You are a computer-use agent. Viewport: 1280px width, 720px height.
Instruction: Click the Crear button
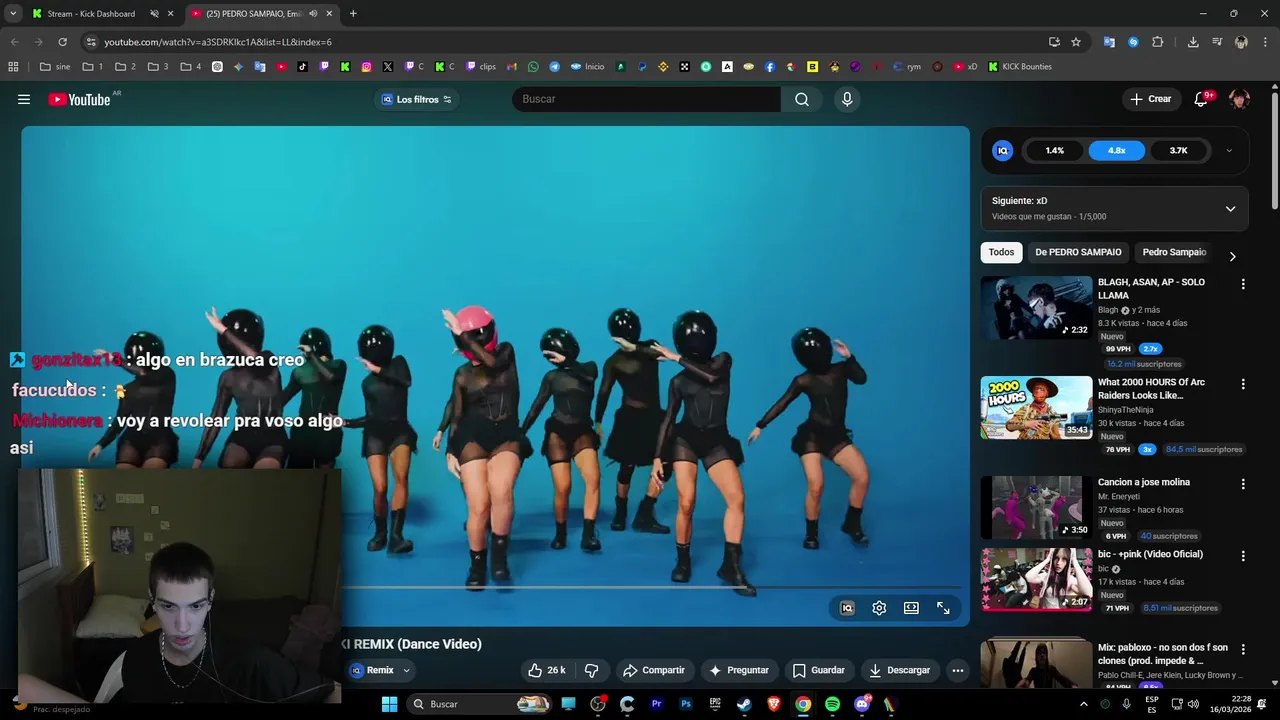[x=1150, y=99]
